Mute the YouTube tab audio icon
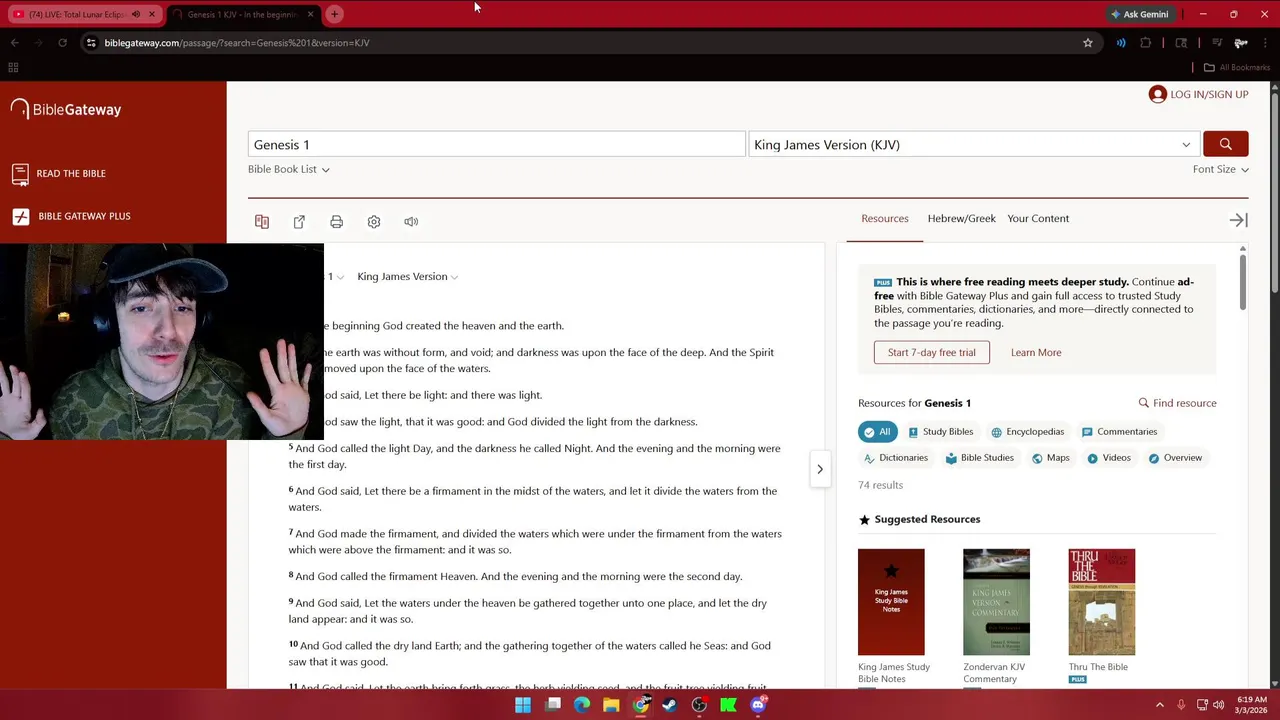The image size is (1280, 720). [x=136, y=14]
